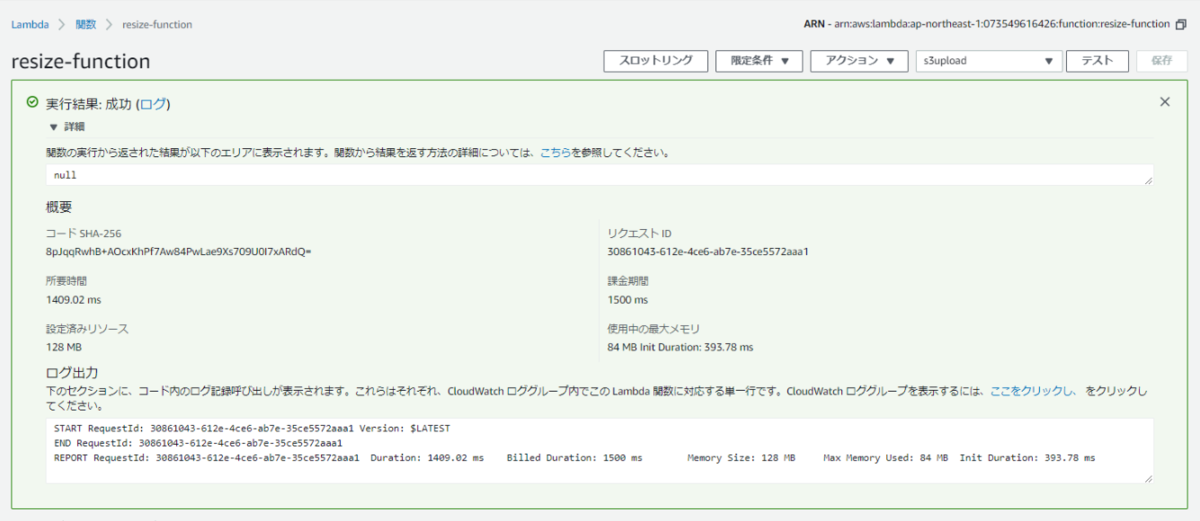The image size is (1200, 521).
Task: Click the request ID 30861043-612e-4ce6-ab7e-35ce5572aaa1 under リクエスト ID
Action: pyautogui.click(x=708, y=251)
